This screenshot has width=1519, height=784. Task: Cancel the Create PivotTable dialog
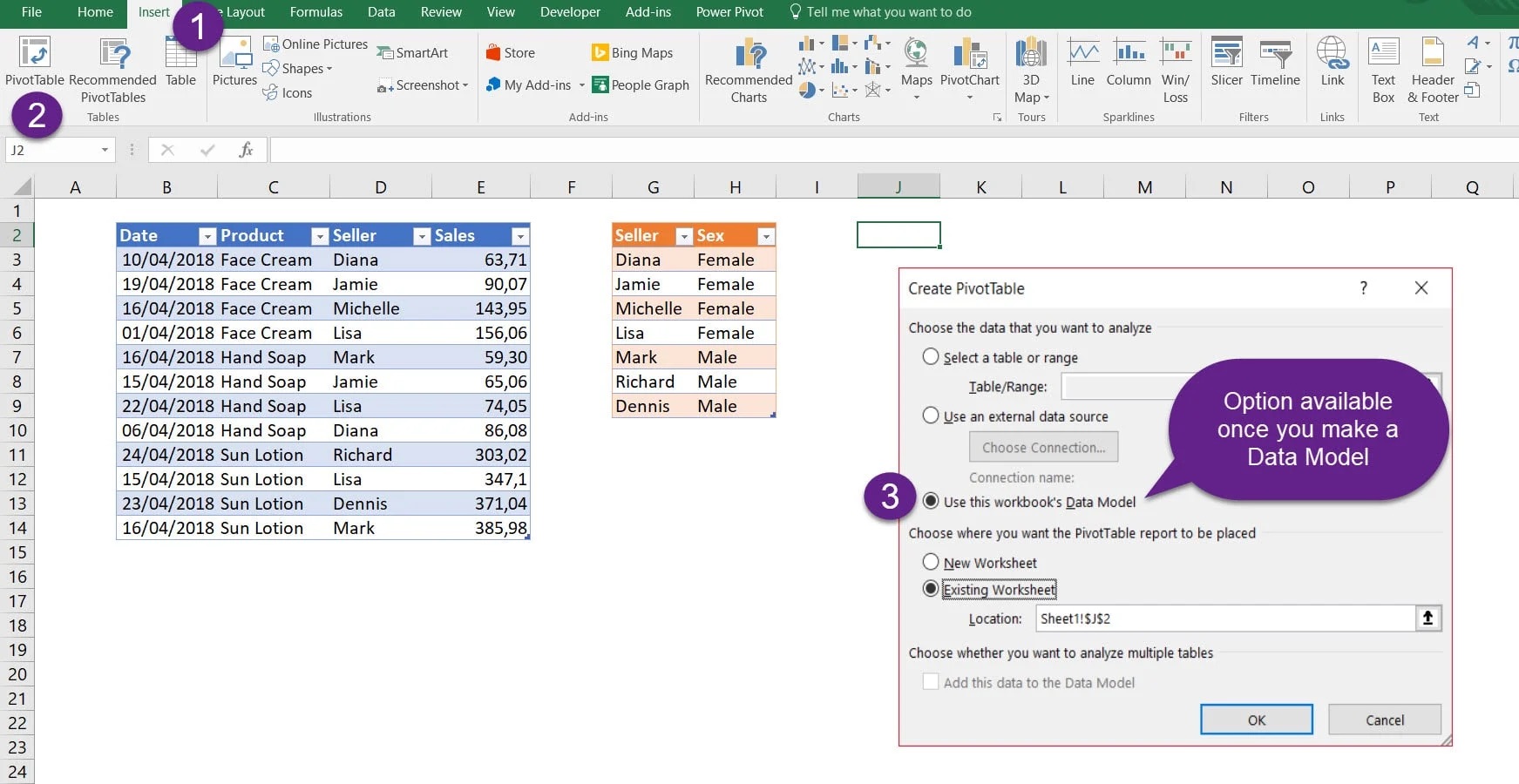[x=1384, y=720]
